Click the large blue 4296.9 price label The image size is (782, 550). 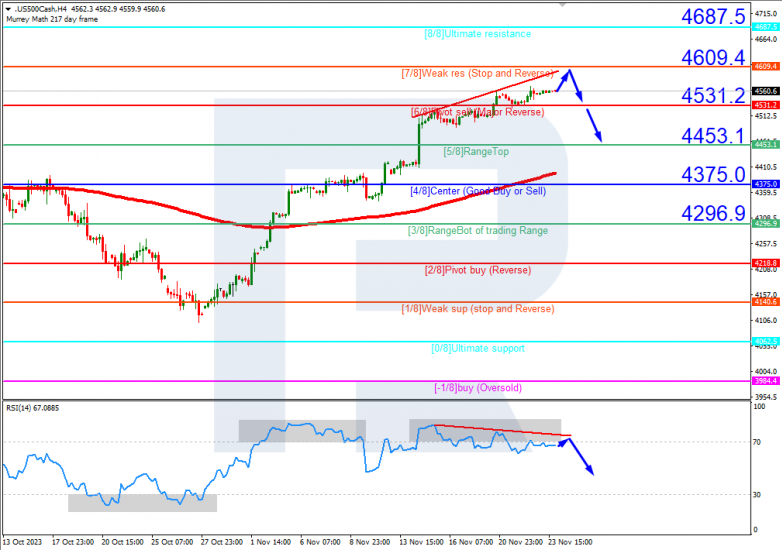[713, 213]
